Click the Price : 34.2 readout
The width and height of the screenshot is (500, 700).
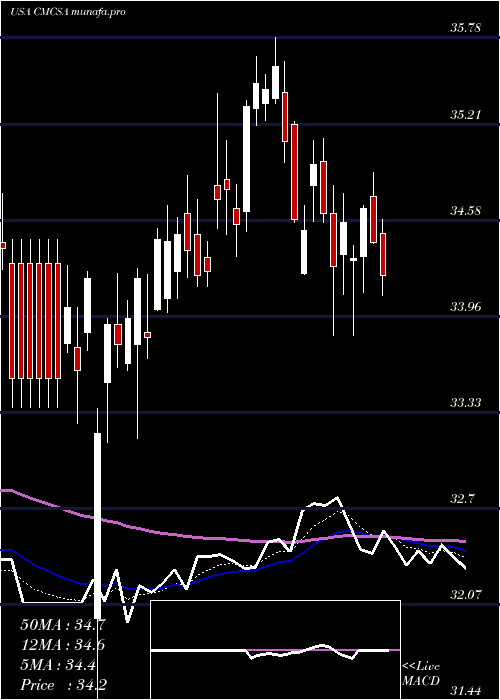pyautogui.click(x=63, y=685)
